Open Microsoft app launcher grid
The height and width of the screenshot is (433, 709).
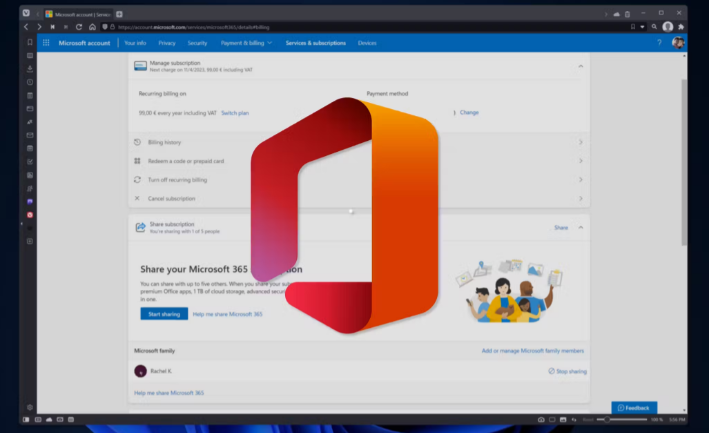tap(46, 43)
